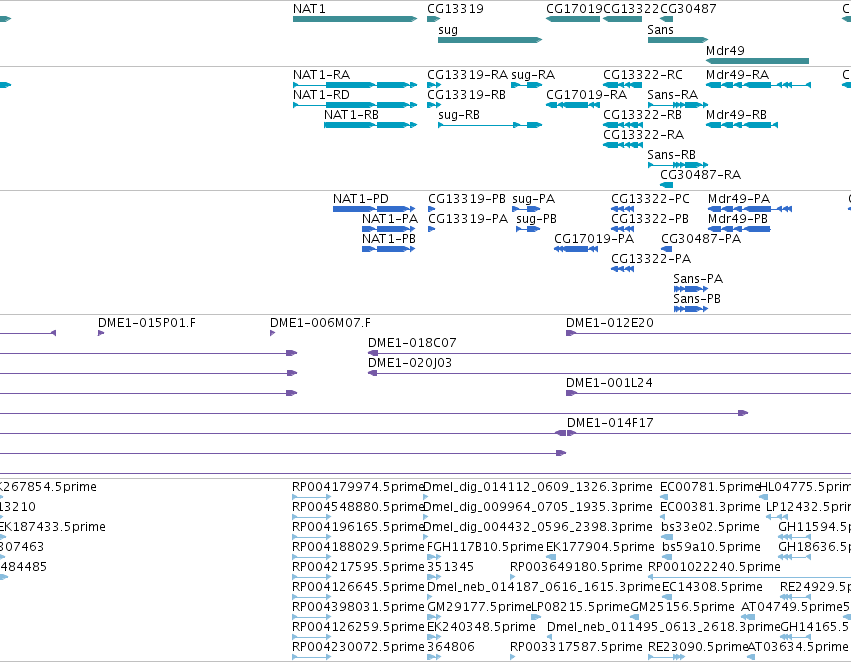Select the CG13319-RB transcript
The width and height of the screenshot is (851, 662).
(x=434, y=105)
